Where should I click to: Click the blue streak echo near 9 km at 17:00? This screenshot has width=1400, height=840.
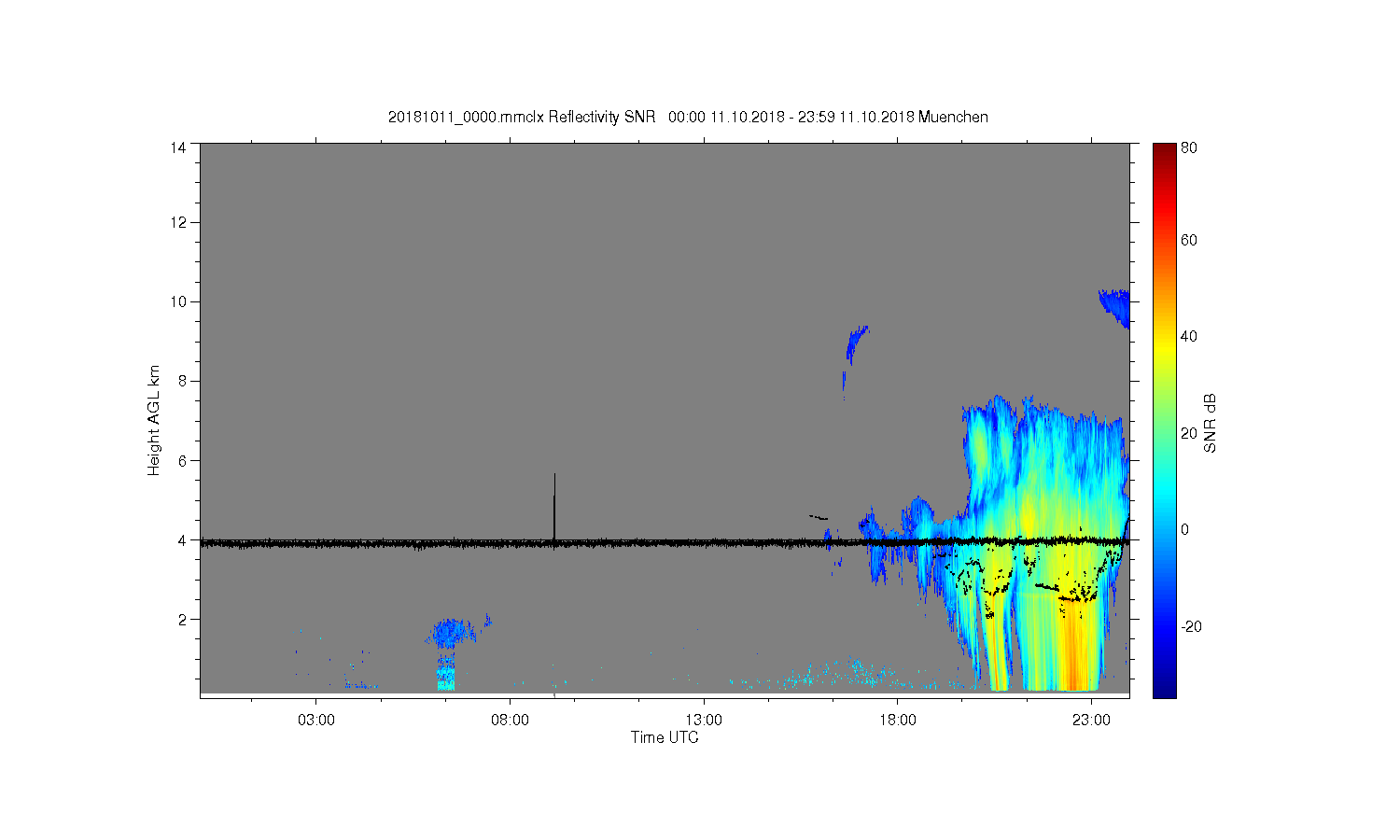pos(856,343)
